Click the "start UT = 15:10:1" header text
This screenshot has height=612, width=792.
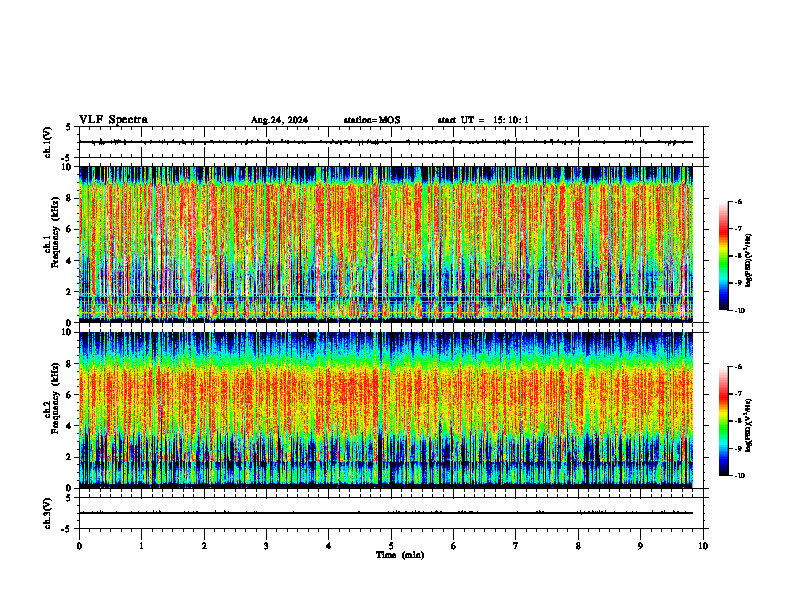[483, 120]
